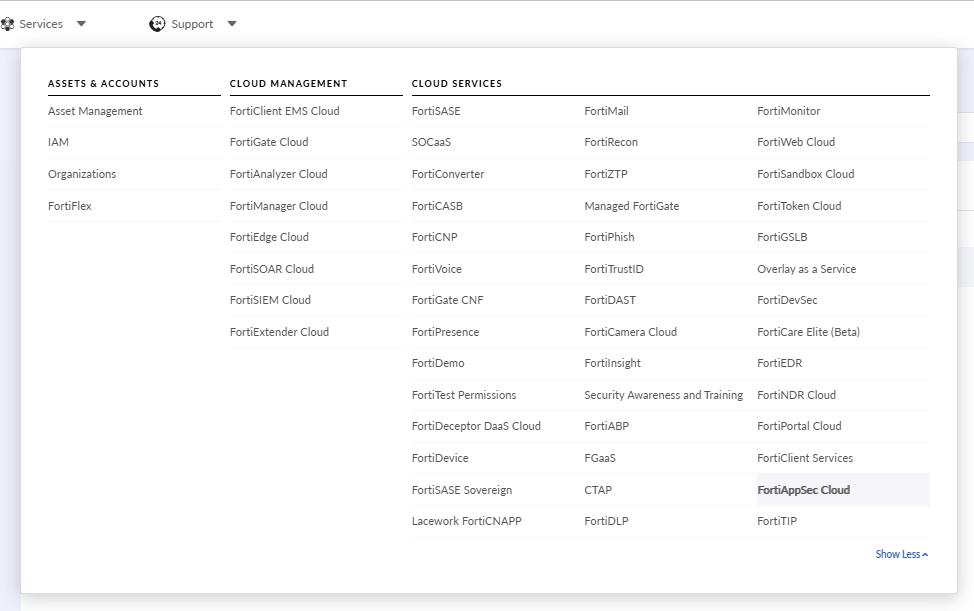Choose FortiCare Elite (Beta)
The height and width of the screenshot is (611, 974).
(x=808, y=332)
